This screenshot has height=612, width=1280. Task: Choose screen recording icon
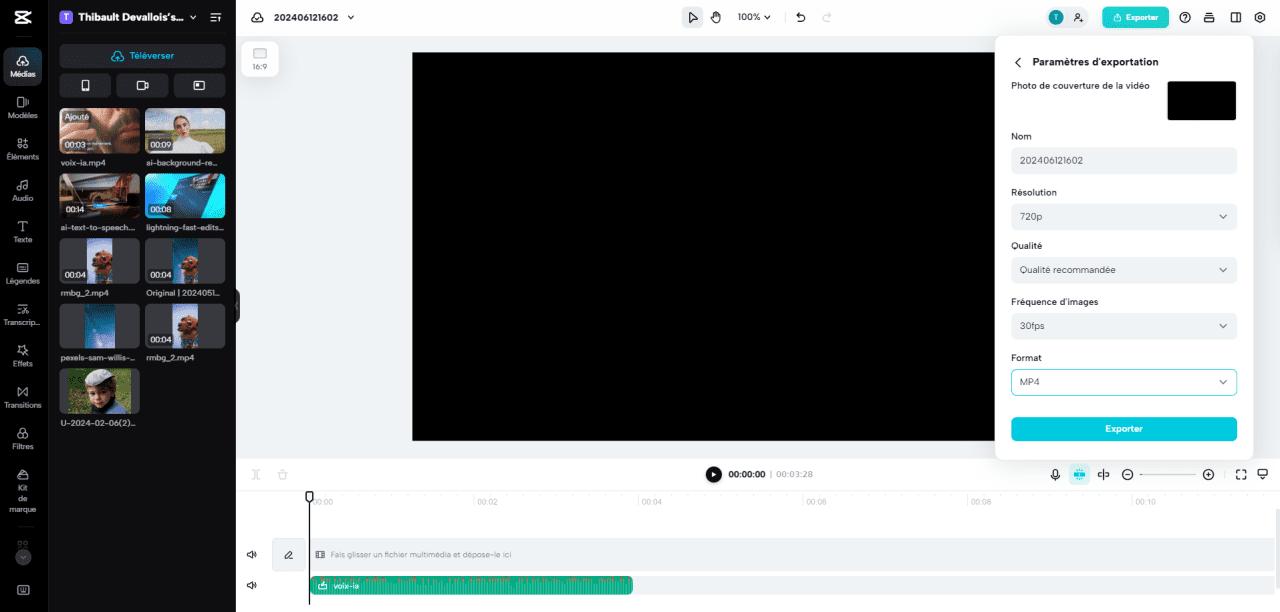199,85
